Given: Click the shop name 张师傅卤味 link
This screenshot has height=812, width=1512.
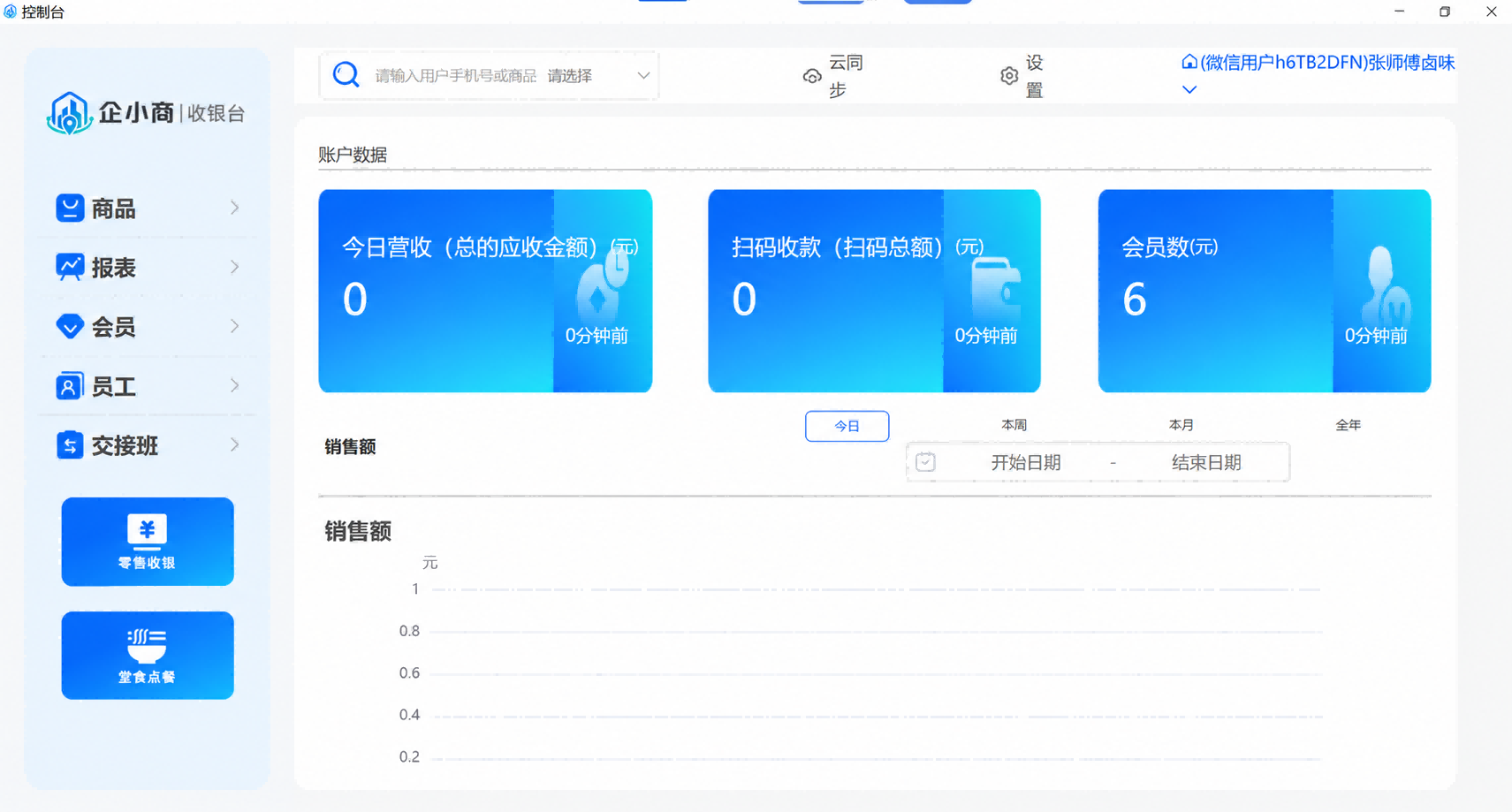Looking at the screenshot, I should [x=1327, y=62].
